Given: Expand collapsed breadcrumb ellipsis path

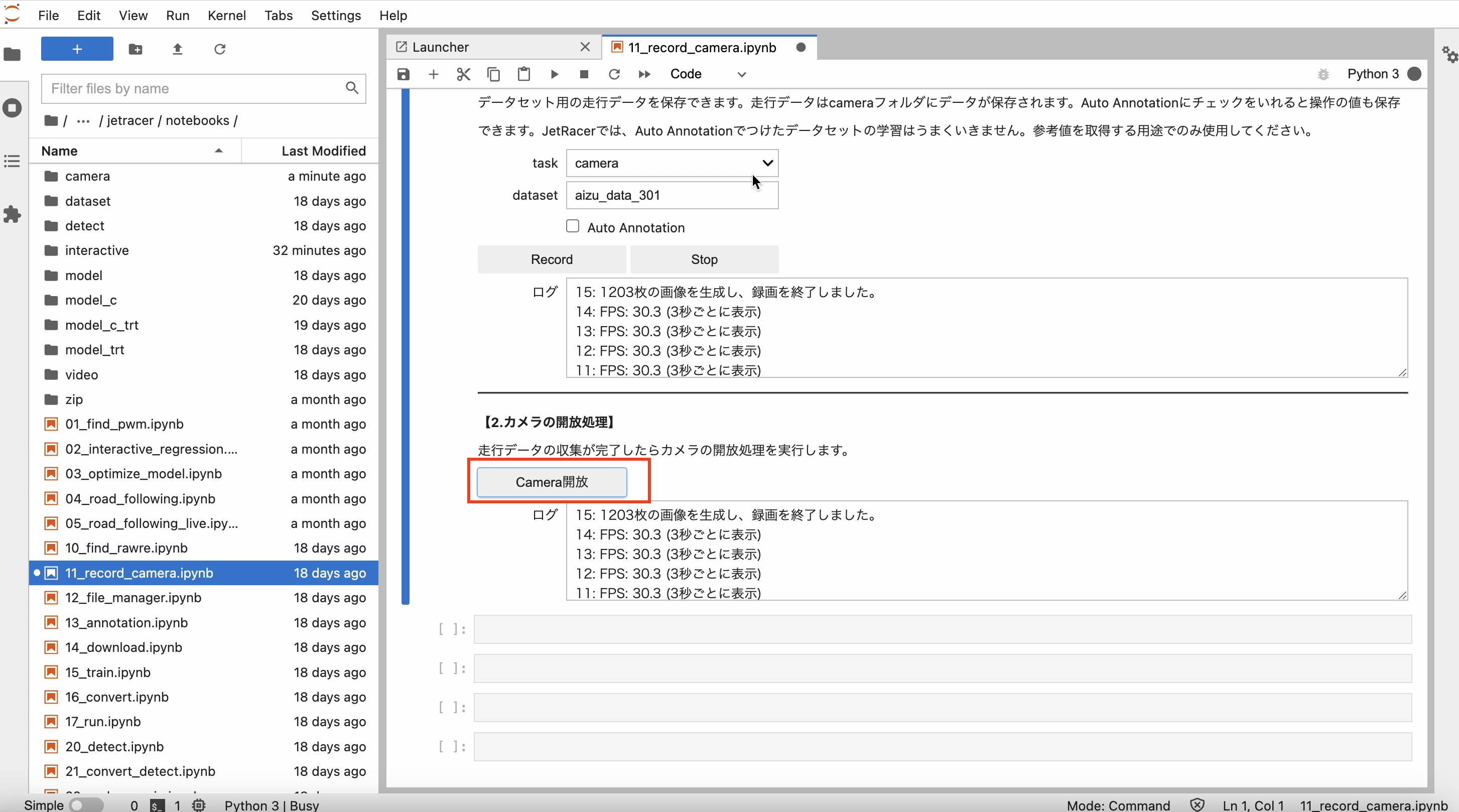Looking at the screenshot, I should click(83, 120).
